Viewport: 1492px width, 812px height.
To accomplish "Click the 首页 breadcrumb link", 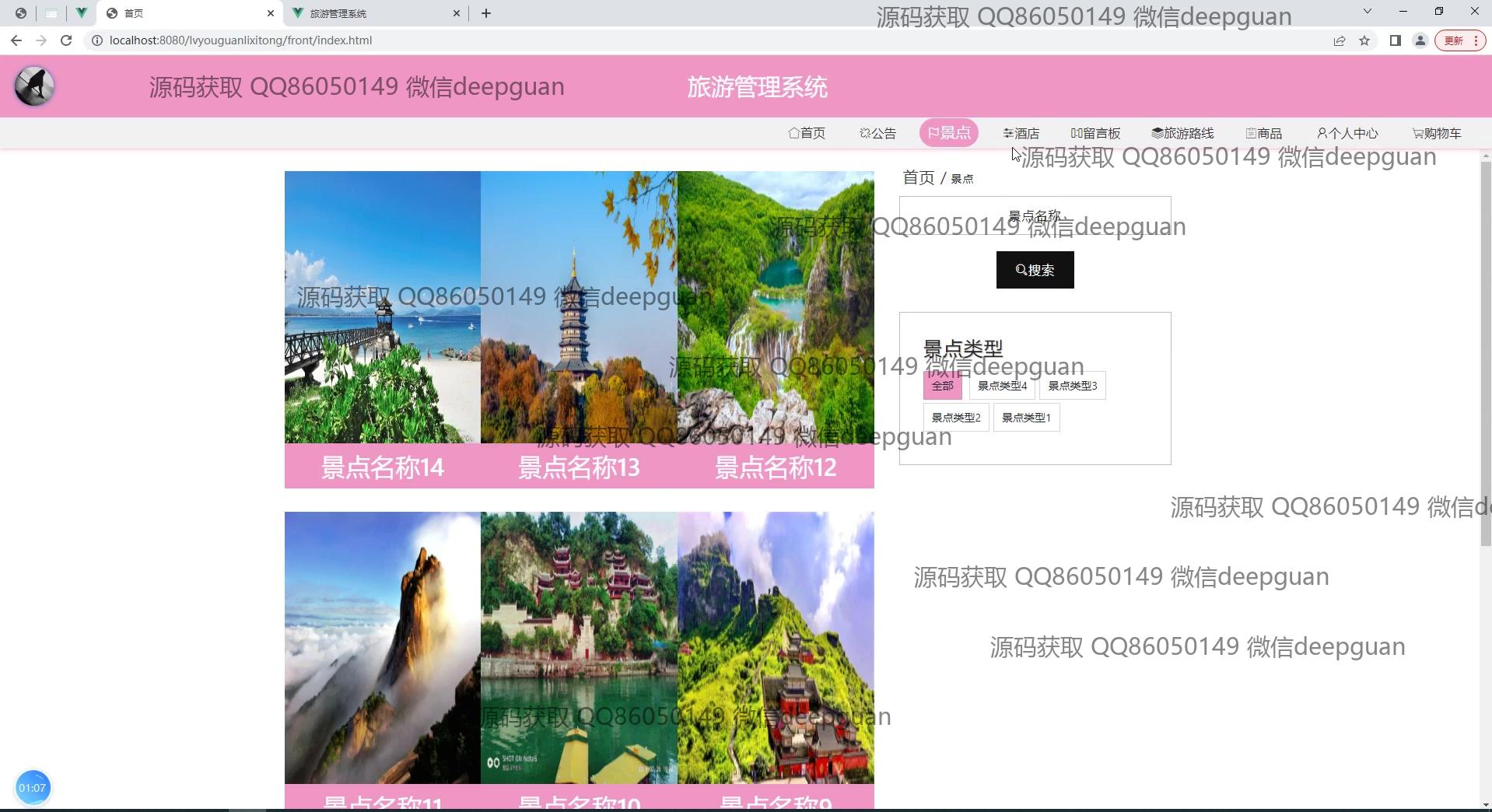I will [919, 178].
